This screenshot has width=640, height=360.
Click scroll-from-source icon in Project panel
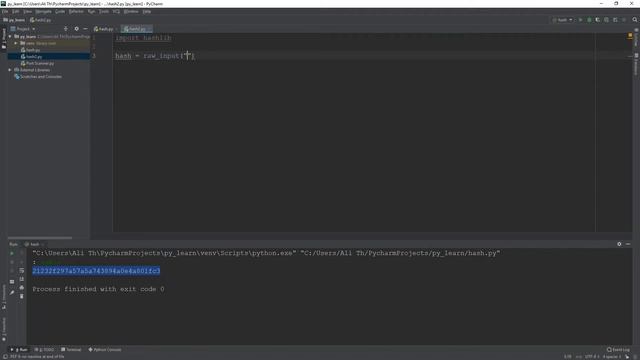pyautogui.click(x=66, y=29)
